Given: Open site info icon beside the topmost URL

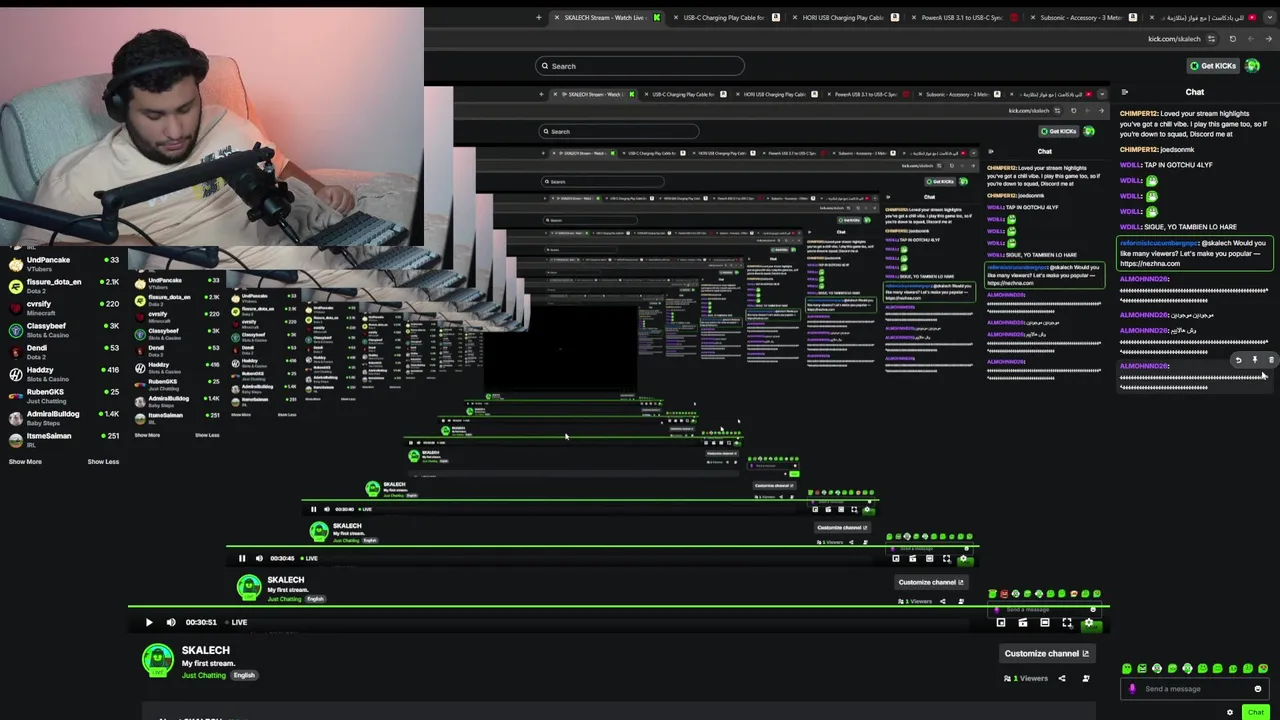Looking at the screenshot, I should 1211,39.
